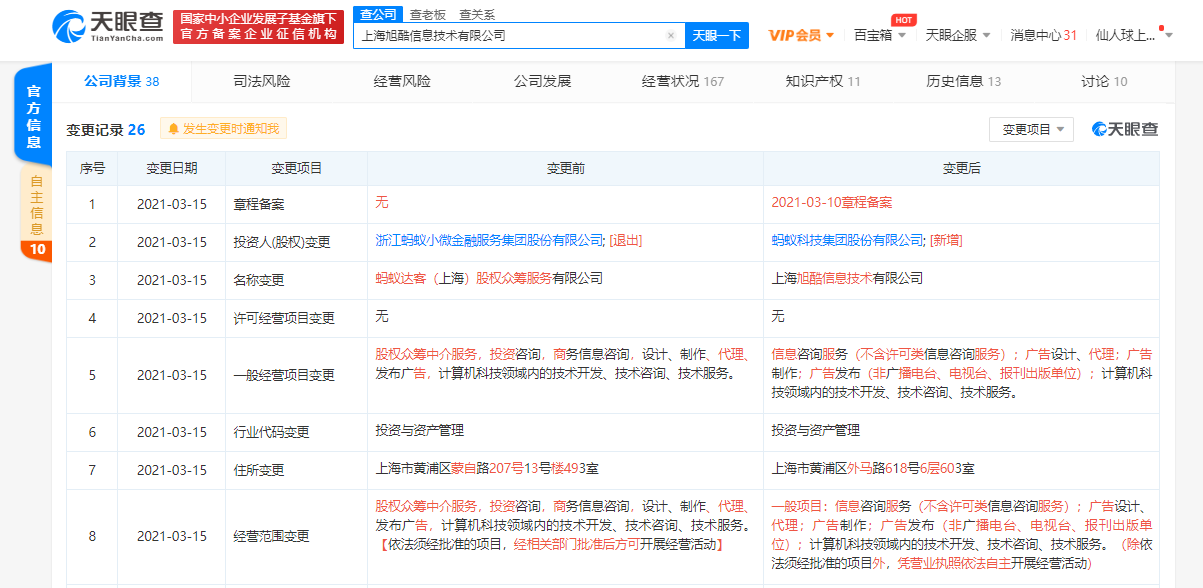Select the 公司发展 tab

coord(542,81)
